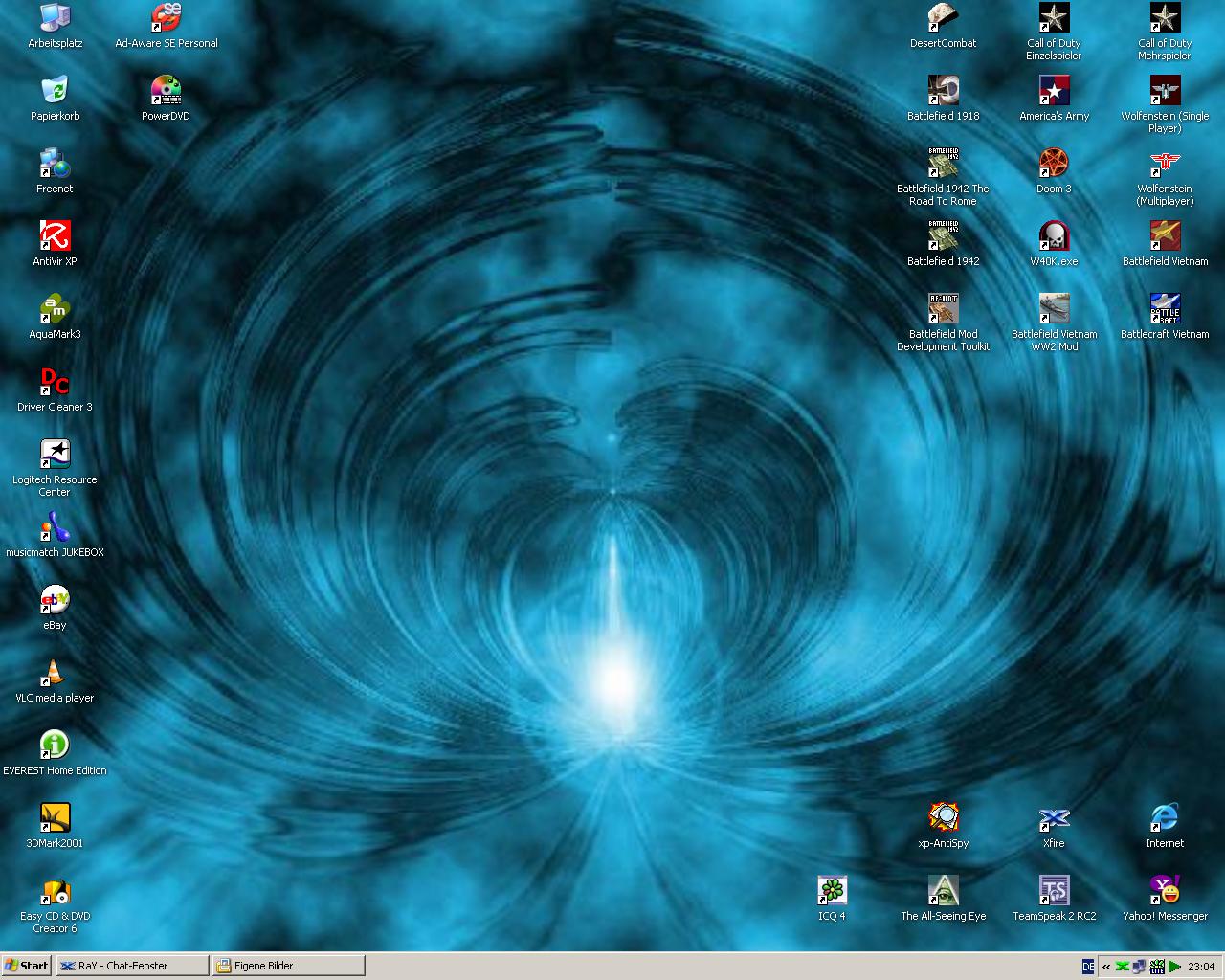Click the PowerDVD desktop icon

(166, 92)
